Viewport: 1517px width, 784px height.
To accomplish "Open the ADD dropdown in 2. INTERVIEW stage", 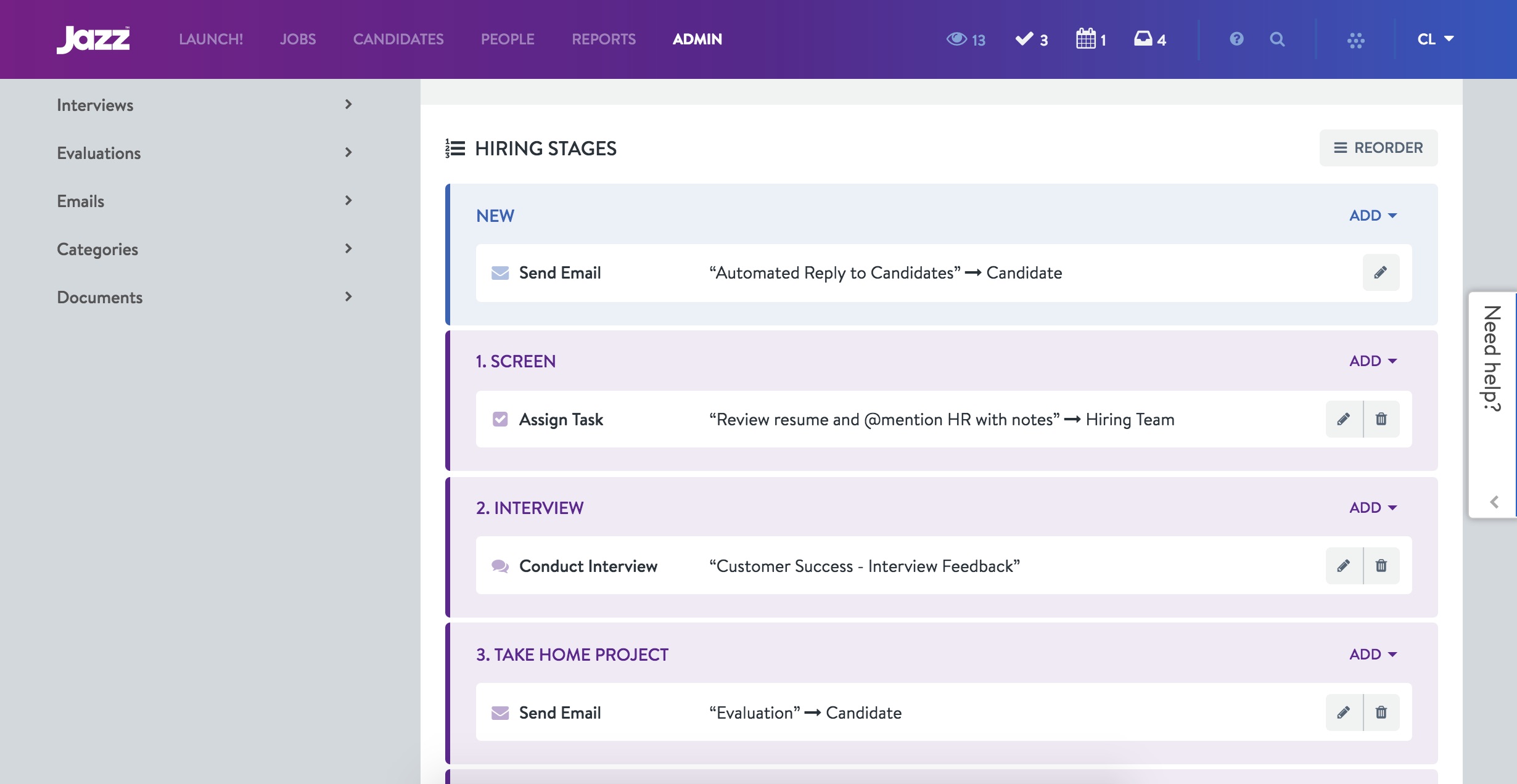I will point(1373,508).
